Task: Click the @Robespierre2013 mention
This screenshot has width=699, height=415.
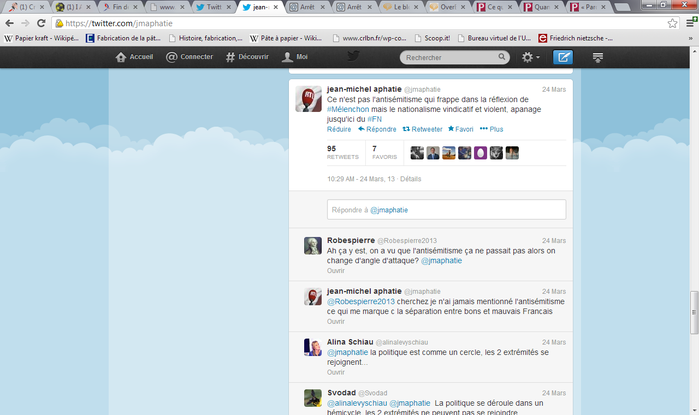Action: pos(361,301)
